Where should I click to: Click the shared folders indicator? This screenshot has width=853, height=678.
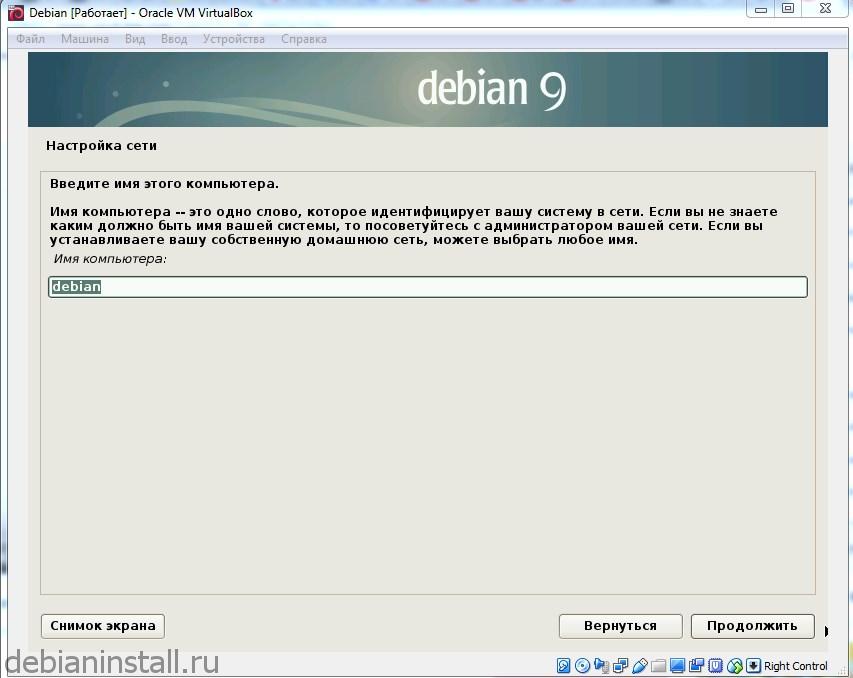[x=658, y=666]
